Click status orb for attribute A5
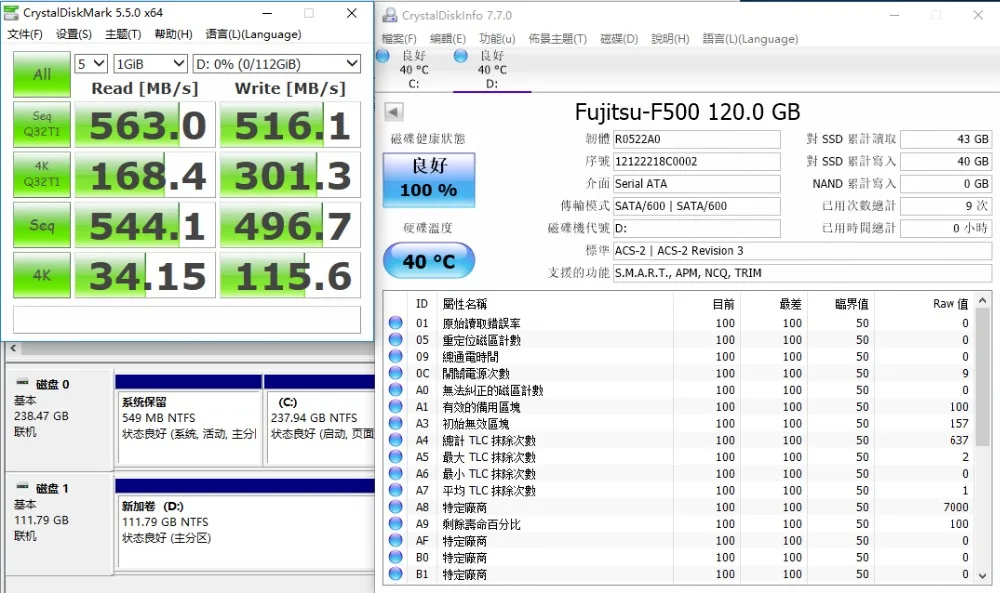 point(395,457)
